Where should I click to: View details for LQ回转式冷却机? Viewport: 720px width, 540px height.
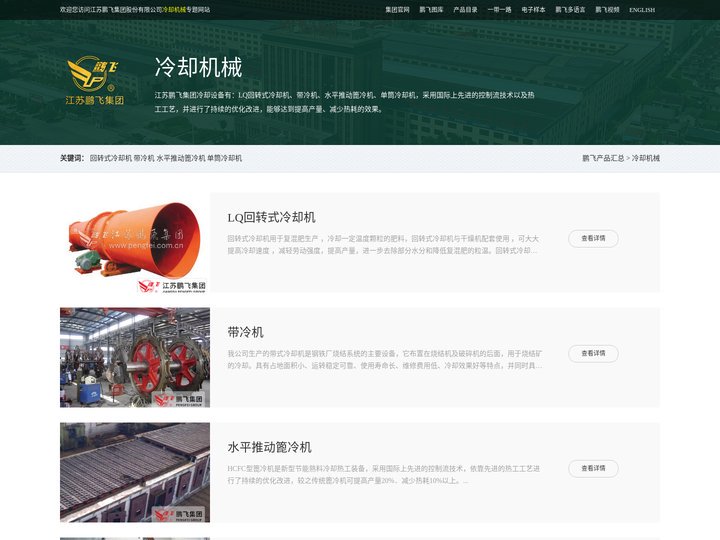[593, 238]
